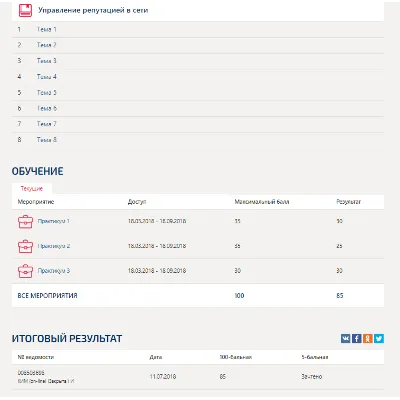Share result via the Facebook icon
This screenshot has width=400, height=400.
(x=357, y=339)
